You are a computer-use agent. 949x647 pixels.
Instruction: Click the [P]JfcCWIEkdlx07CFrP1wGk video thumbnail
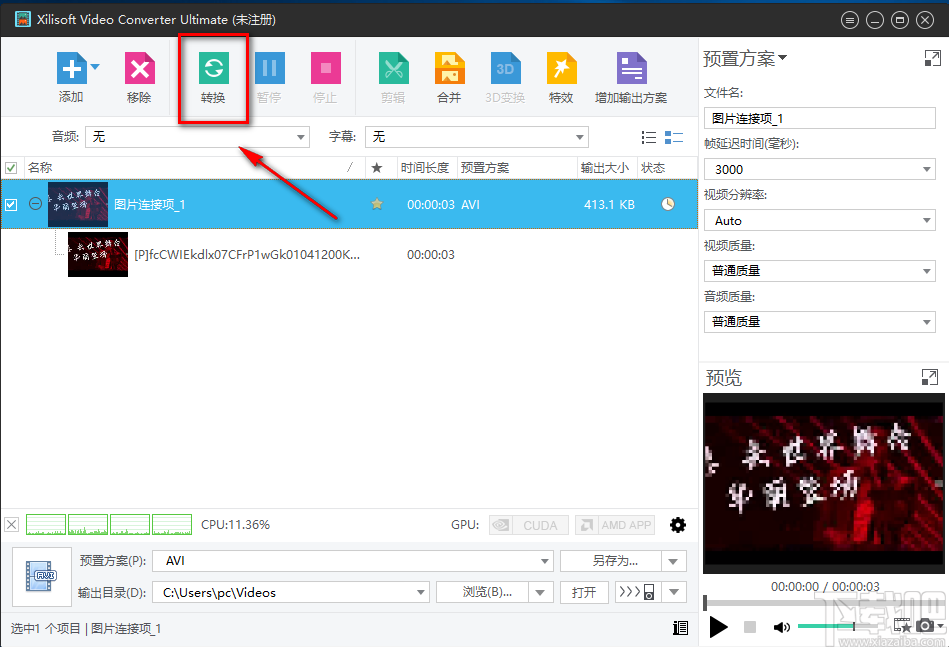pos(97,254)
